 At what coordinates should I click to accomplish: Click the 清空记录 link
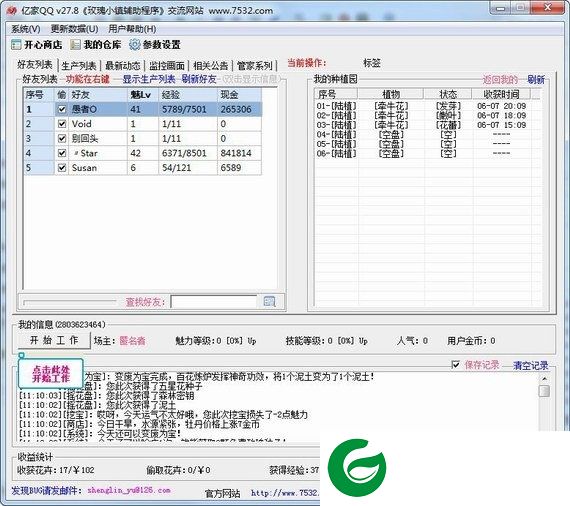pyautogui.click(x=530, y=365)
